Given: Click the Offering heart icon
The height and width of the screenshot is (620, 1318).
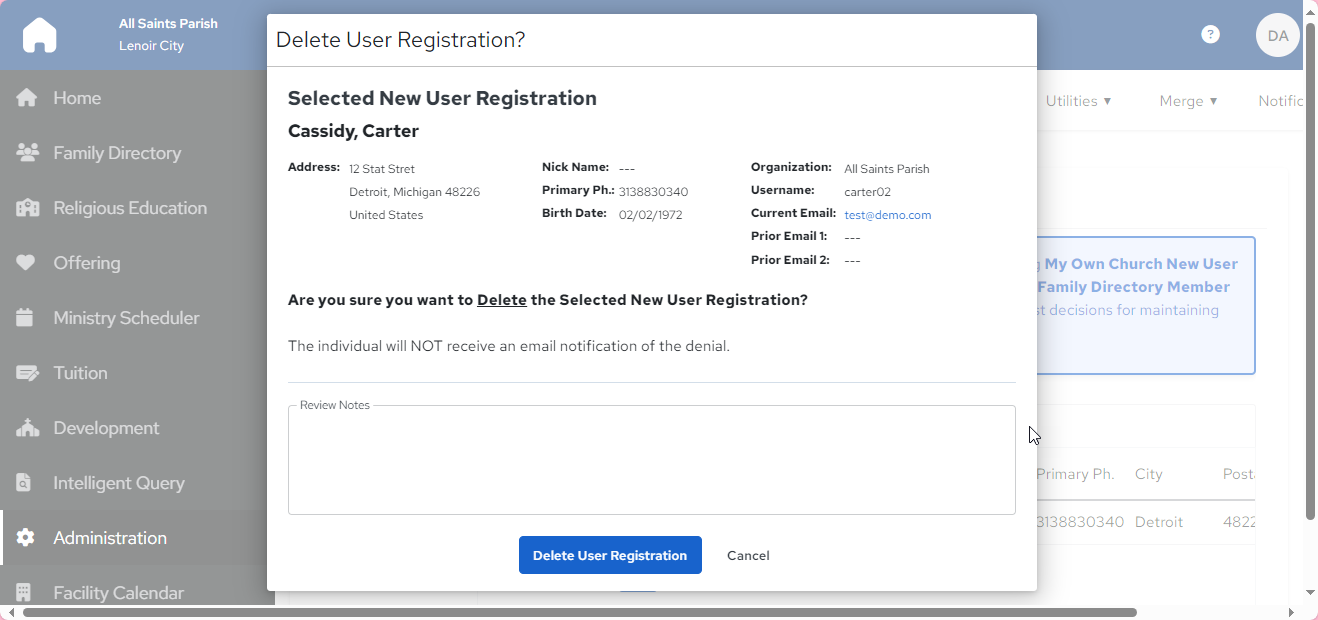Looking at the screenshot, I should (x=26, y=263).
